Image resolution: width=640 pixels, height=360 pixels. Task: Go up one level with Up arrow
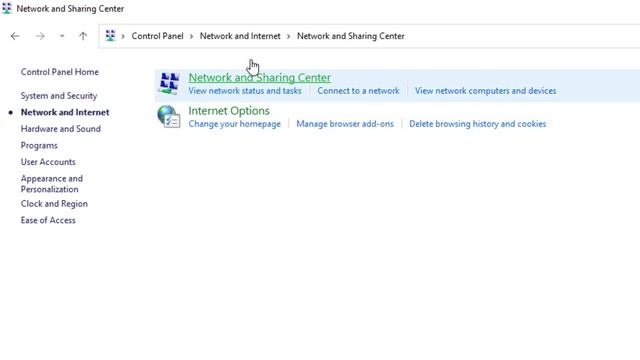[x=83, y=36]
